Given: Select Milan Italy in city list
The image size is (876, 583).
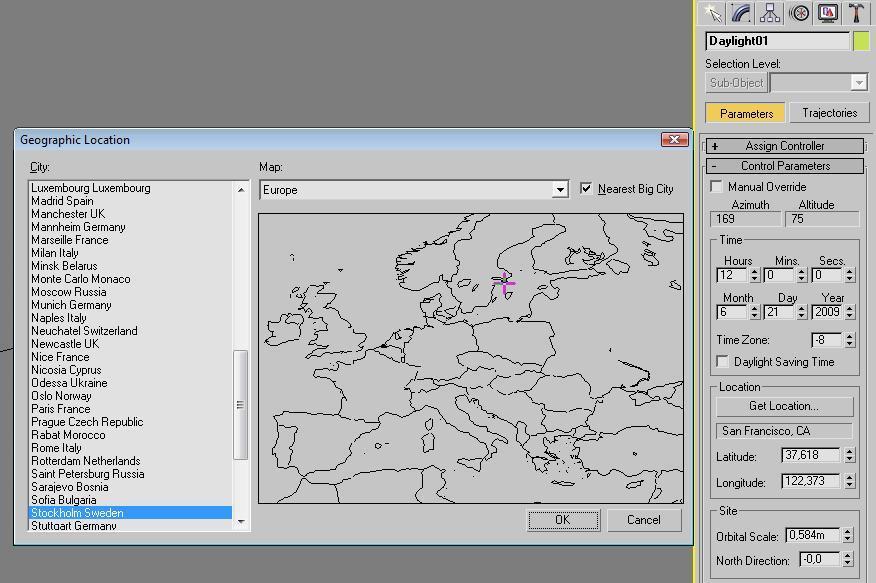Looking at the screenshot, I should tap(130, 253).
